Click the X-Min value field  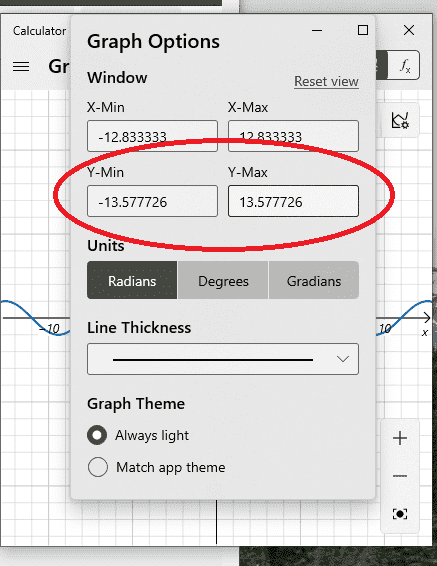[152, 136]
